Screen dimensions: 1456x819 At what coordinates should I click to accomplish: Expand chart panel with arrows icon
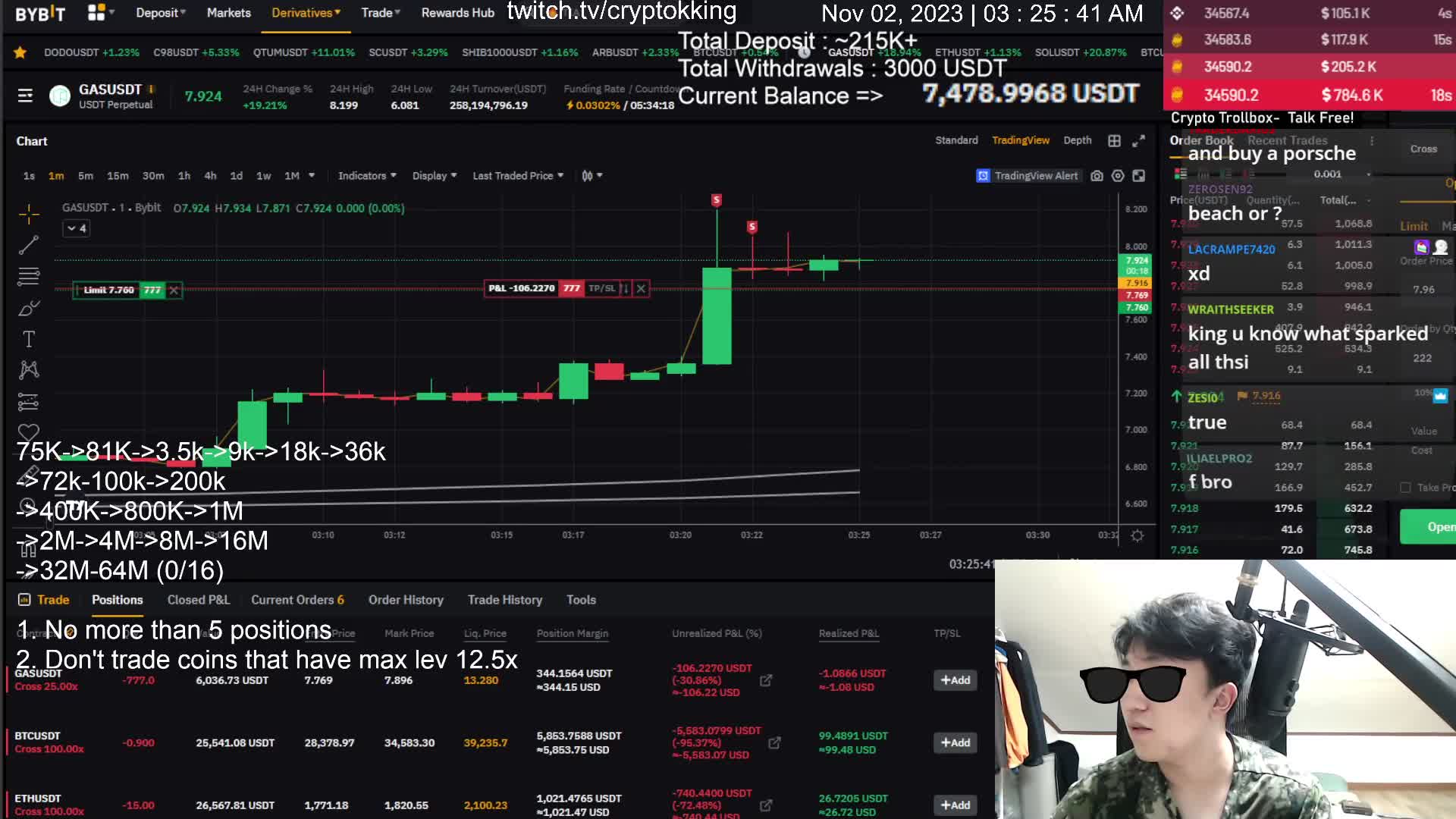click(x=1138, y=141)
